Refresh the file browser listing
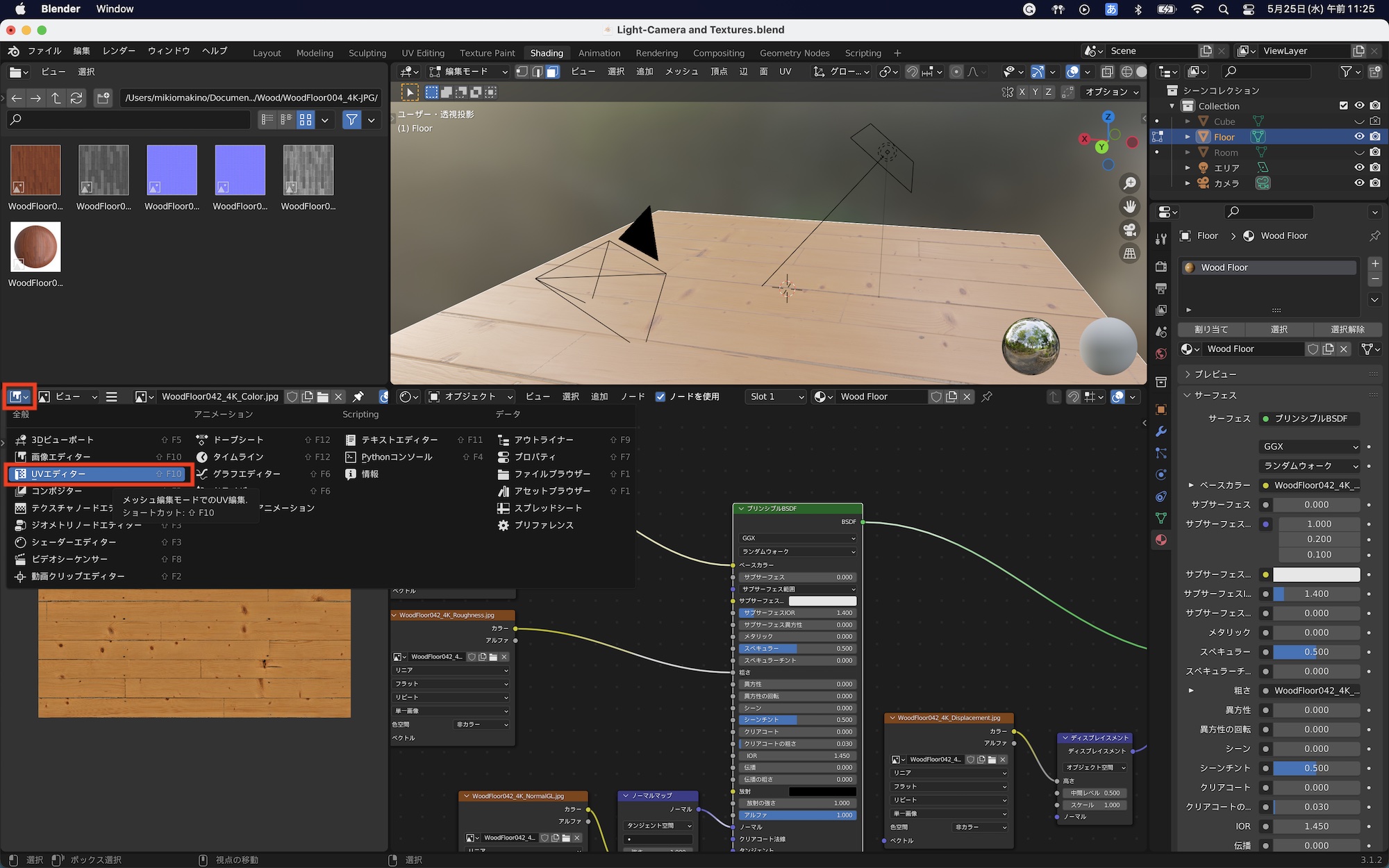 pos(76,98)
